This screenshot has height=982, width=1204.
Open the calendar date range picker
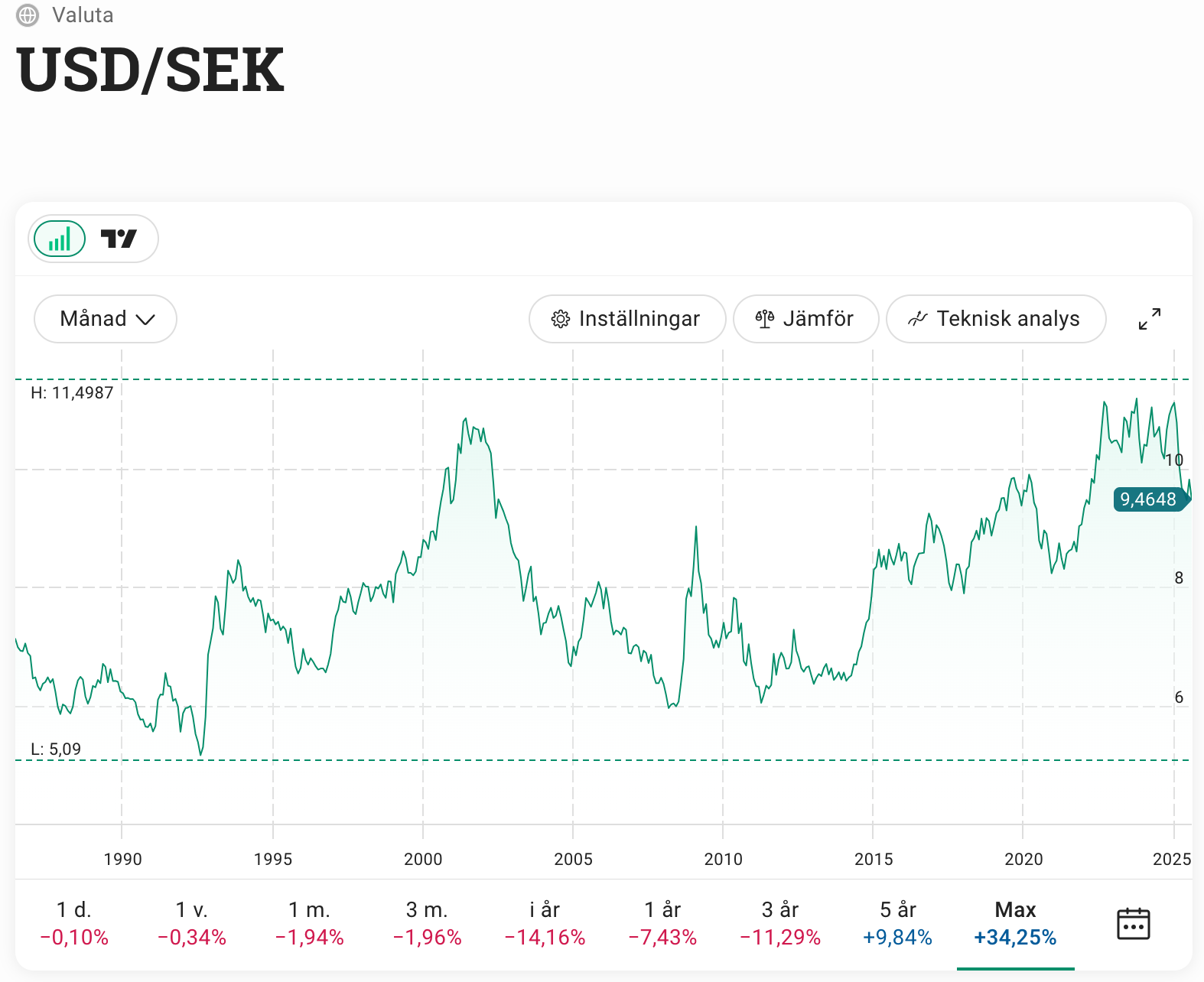[1133, 923]
